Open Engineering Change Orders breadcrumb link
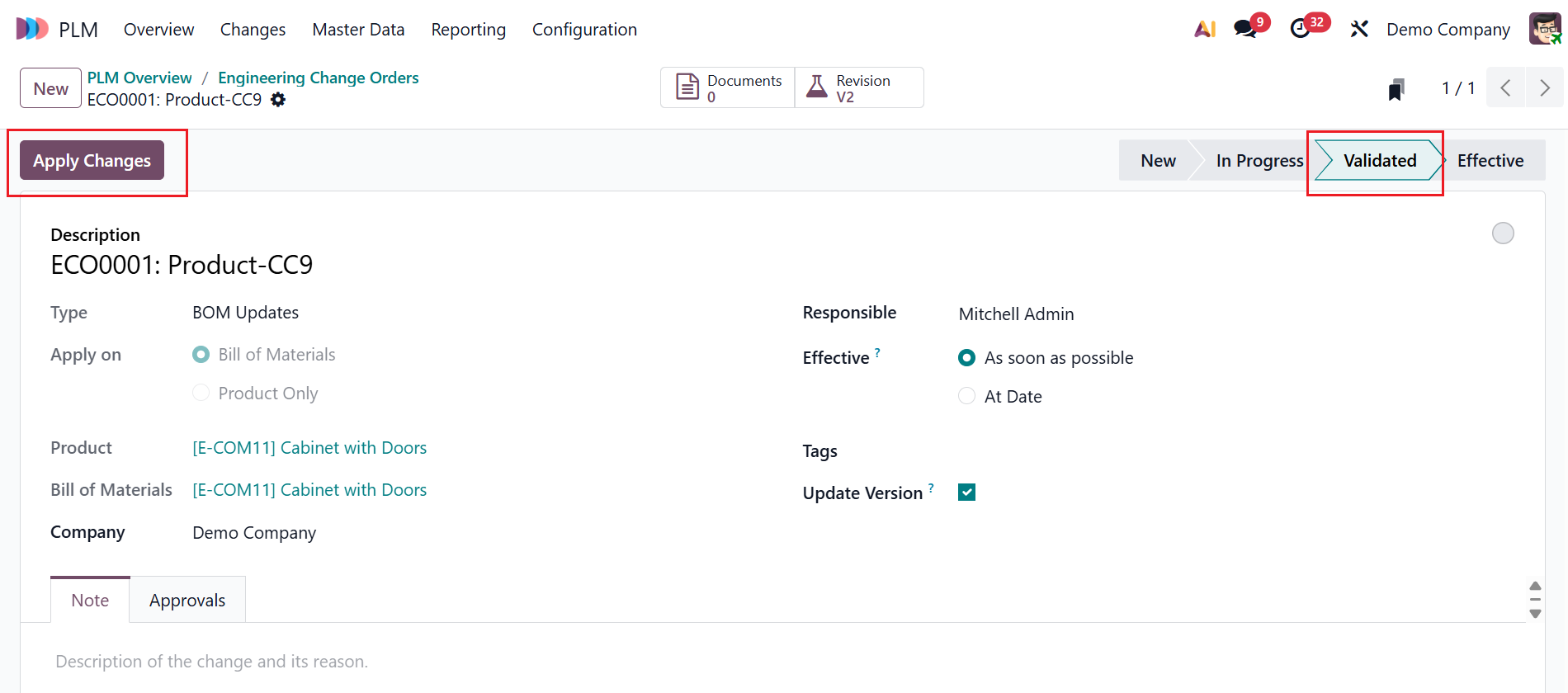The height and width of the screenshot is (693, 1568). (318, 78)
